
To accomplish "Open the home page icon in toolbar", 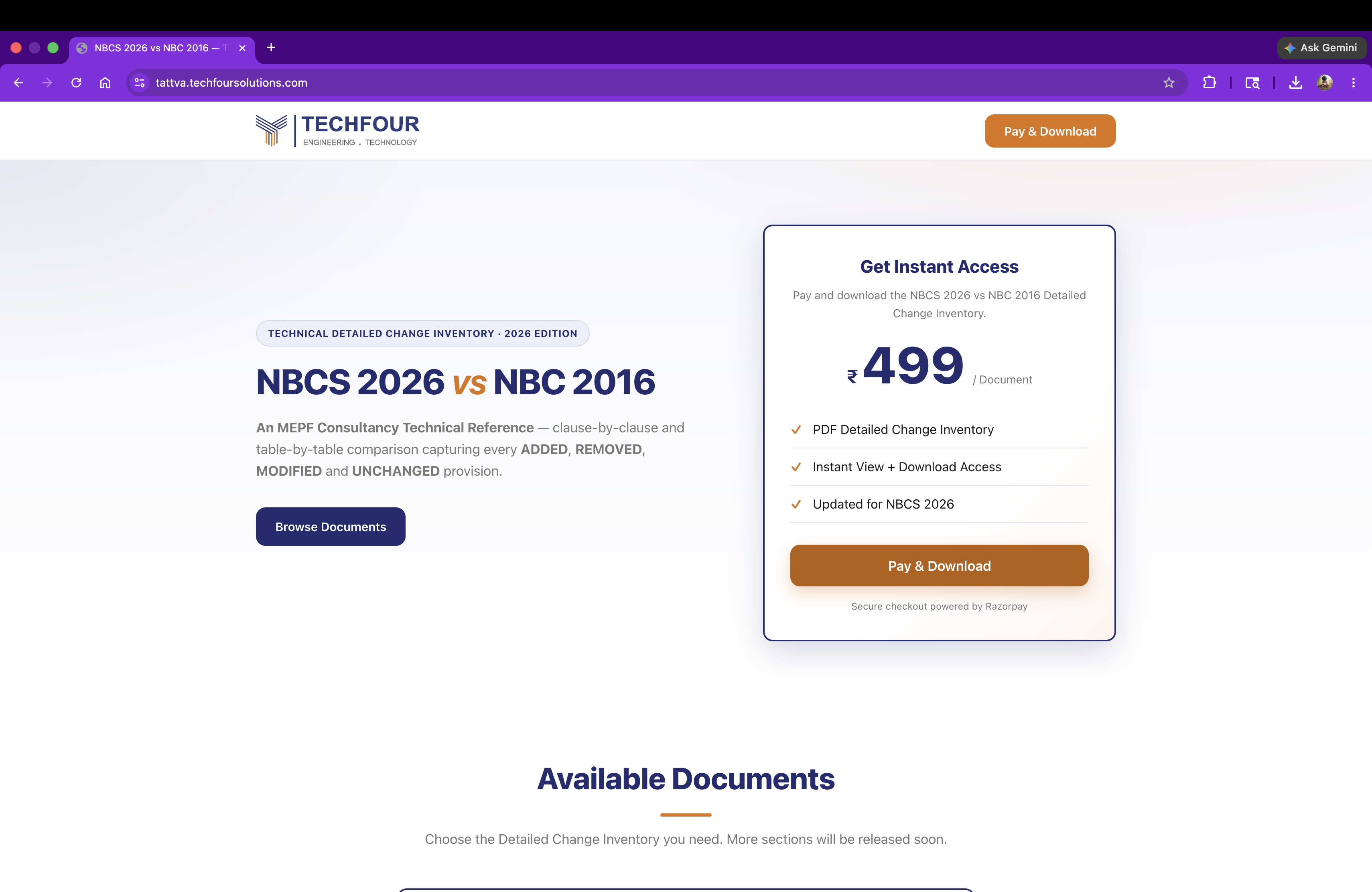I will (105, 82).
